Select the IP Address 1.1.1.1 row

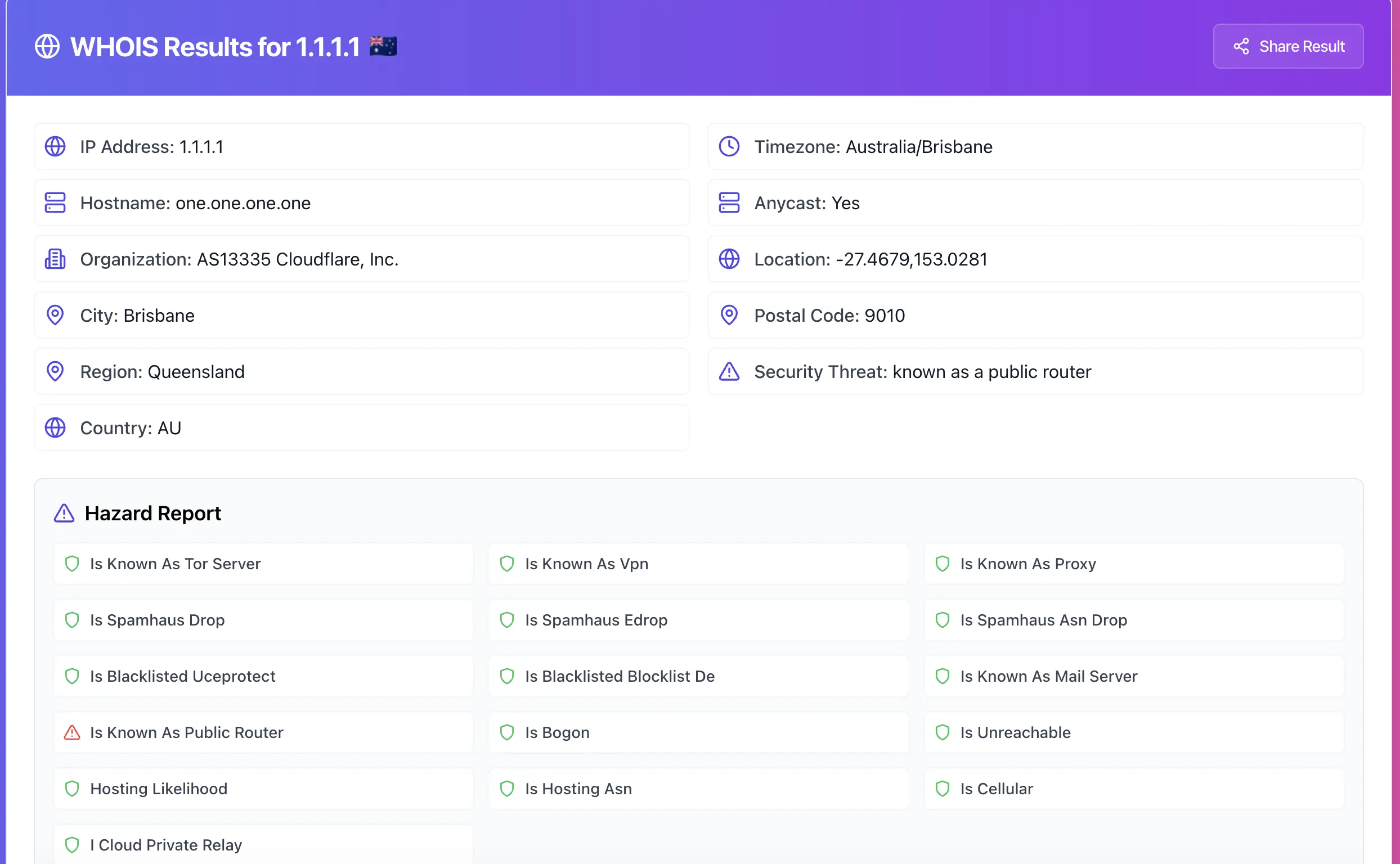coord(361,146)
